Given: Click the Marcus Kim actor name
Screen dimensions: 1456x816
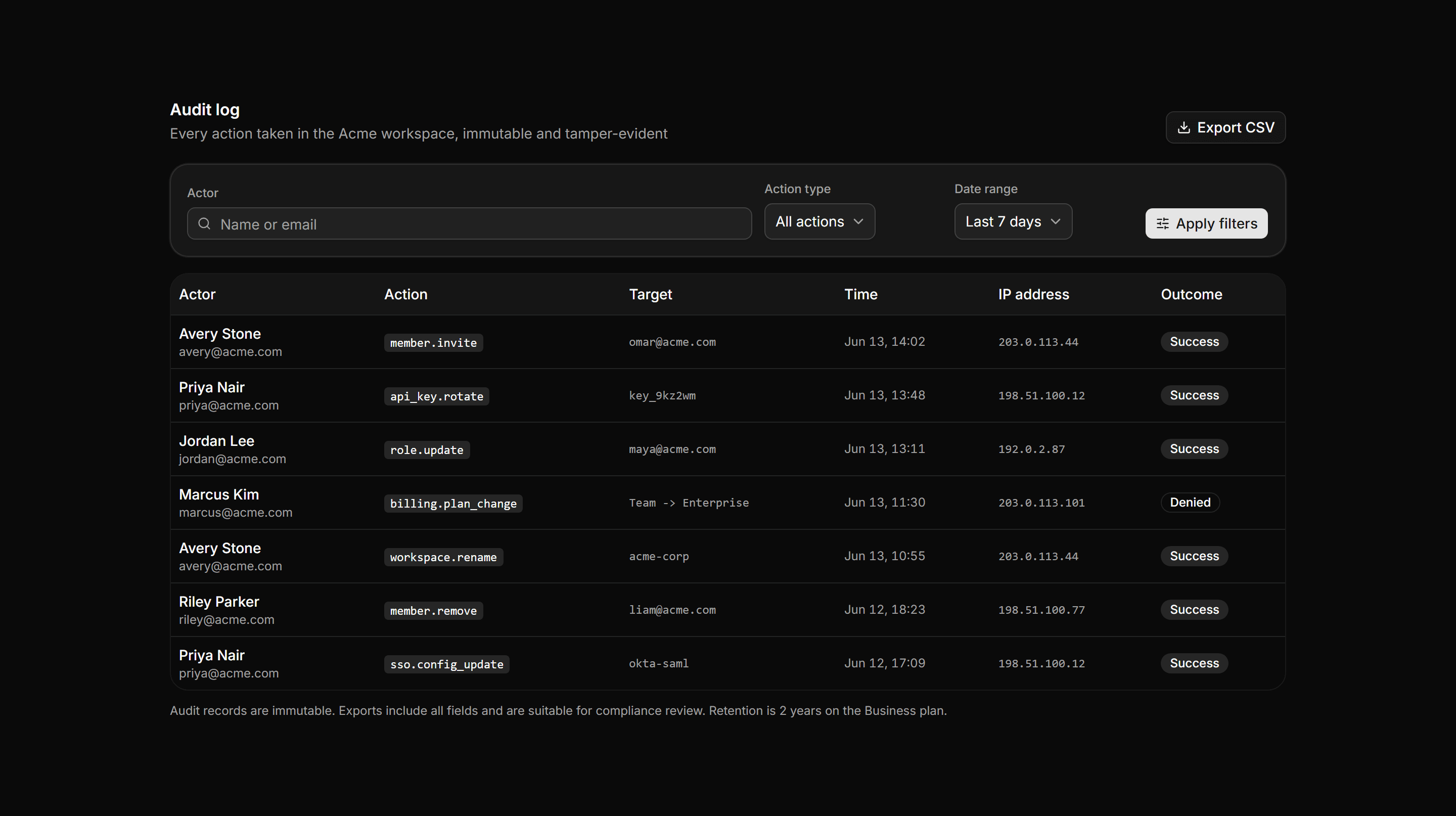Looking at the screenshot, I should click(x=219, y=494).
